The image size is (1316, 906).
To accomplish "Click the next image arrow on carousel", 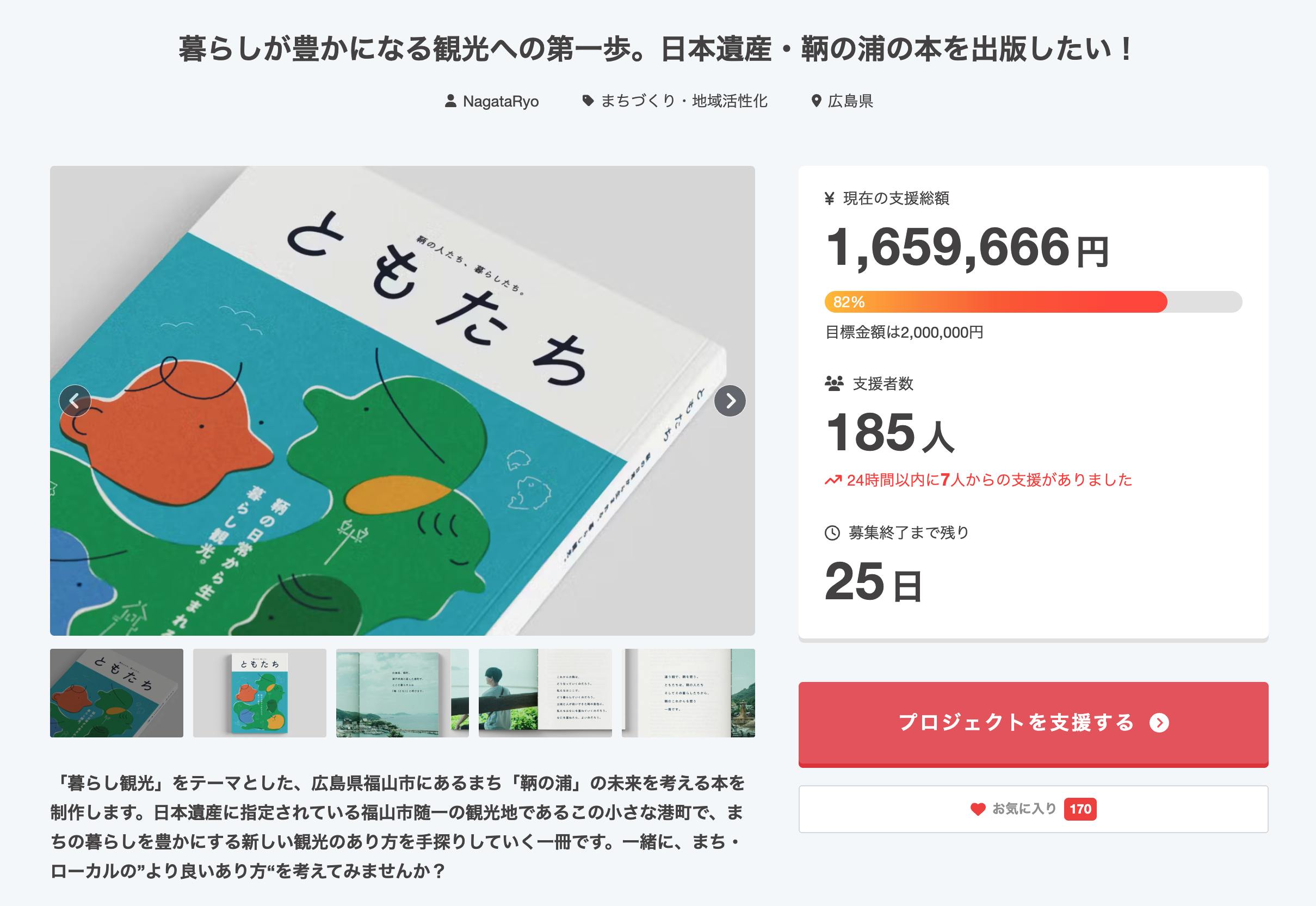I will click(730, 401).
